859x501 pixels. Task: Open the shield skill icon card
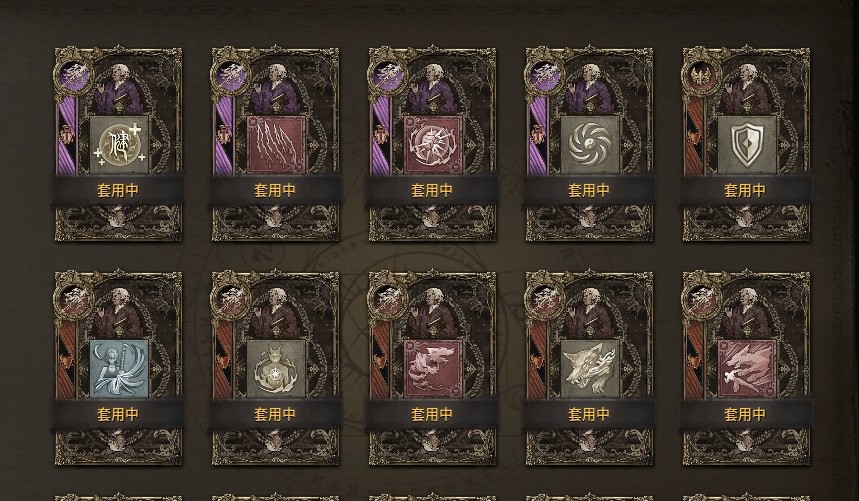(747, 145)
